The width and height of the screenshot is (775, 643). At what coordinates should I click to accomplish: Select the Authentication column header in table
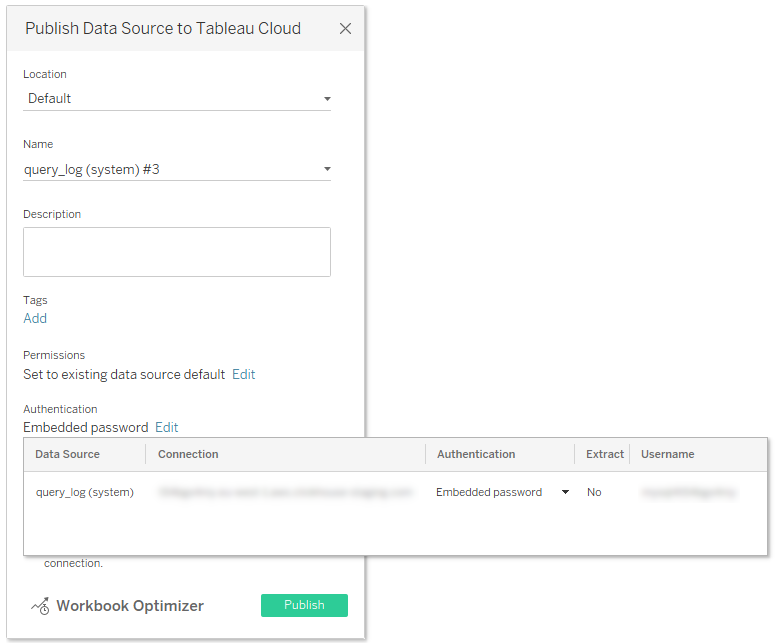[475, 454]
